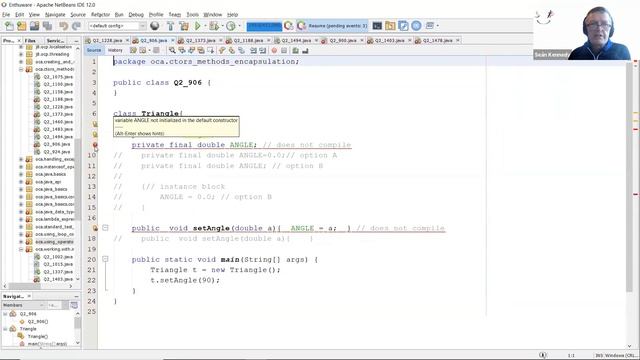
Task: Open the File menu
Action: [x=6, y=14]
